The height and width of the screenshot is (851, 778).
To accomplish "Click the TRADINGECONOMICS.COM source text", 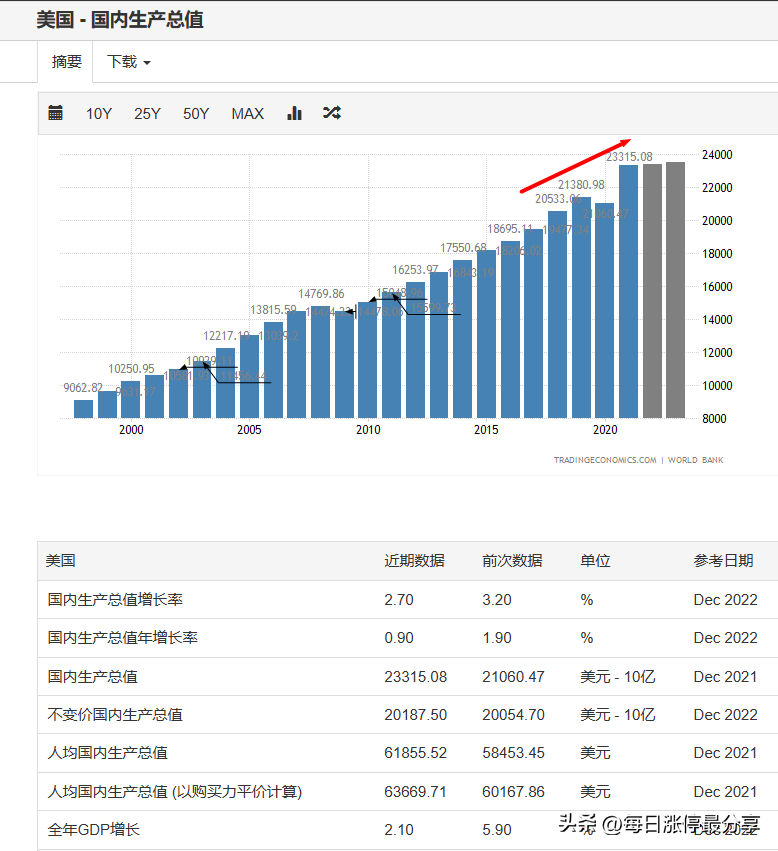I will coord(605,460).
